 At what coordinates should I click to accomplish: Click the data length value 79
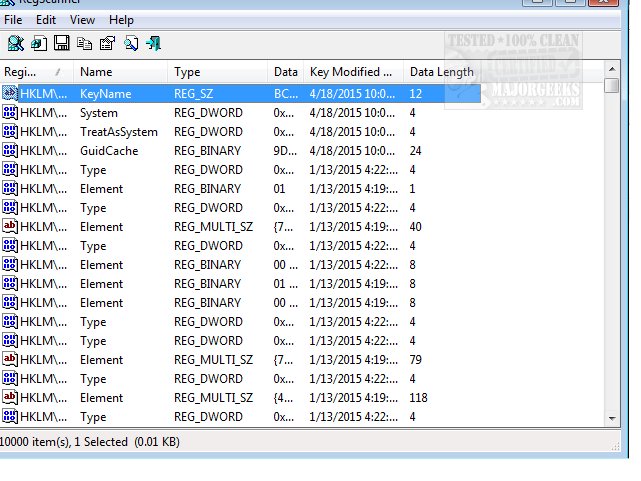(x=415, y=360)
